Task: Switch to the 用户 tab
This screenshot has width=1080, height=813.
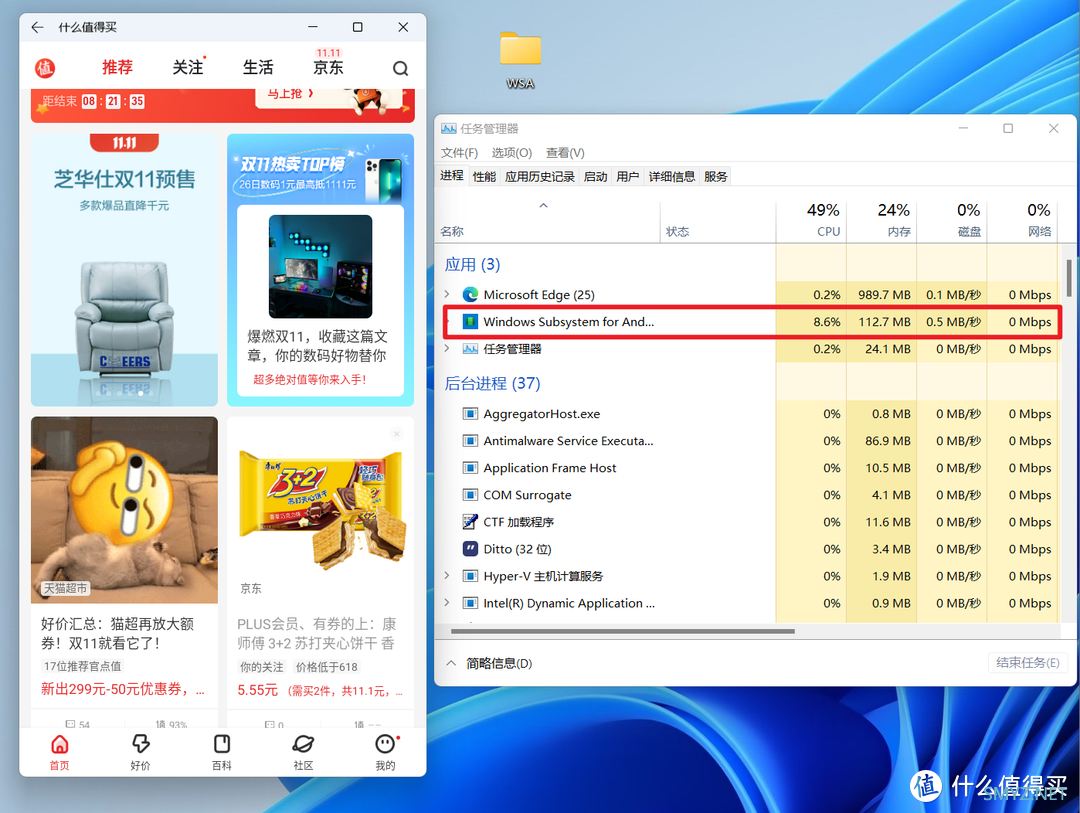Action: coord(627,177)
